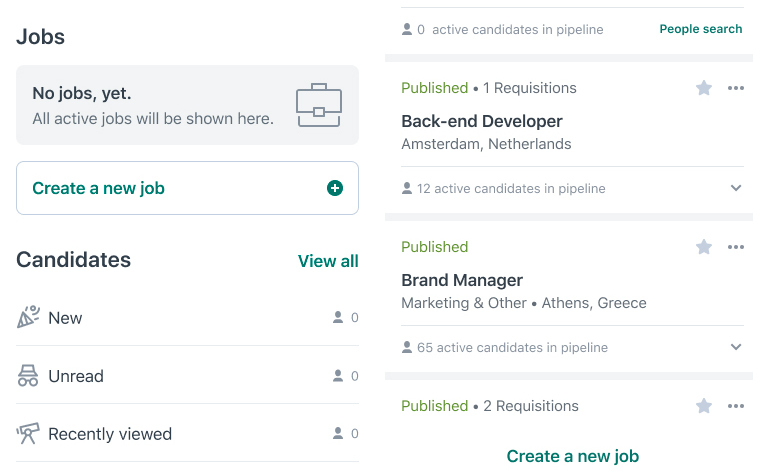
Task: Click the plus icon in Create a new job
Action: pos(335,188)
